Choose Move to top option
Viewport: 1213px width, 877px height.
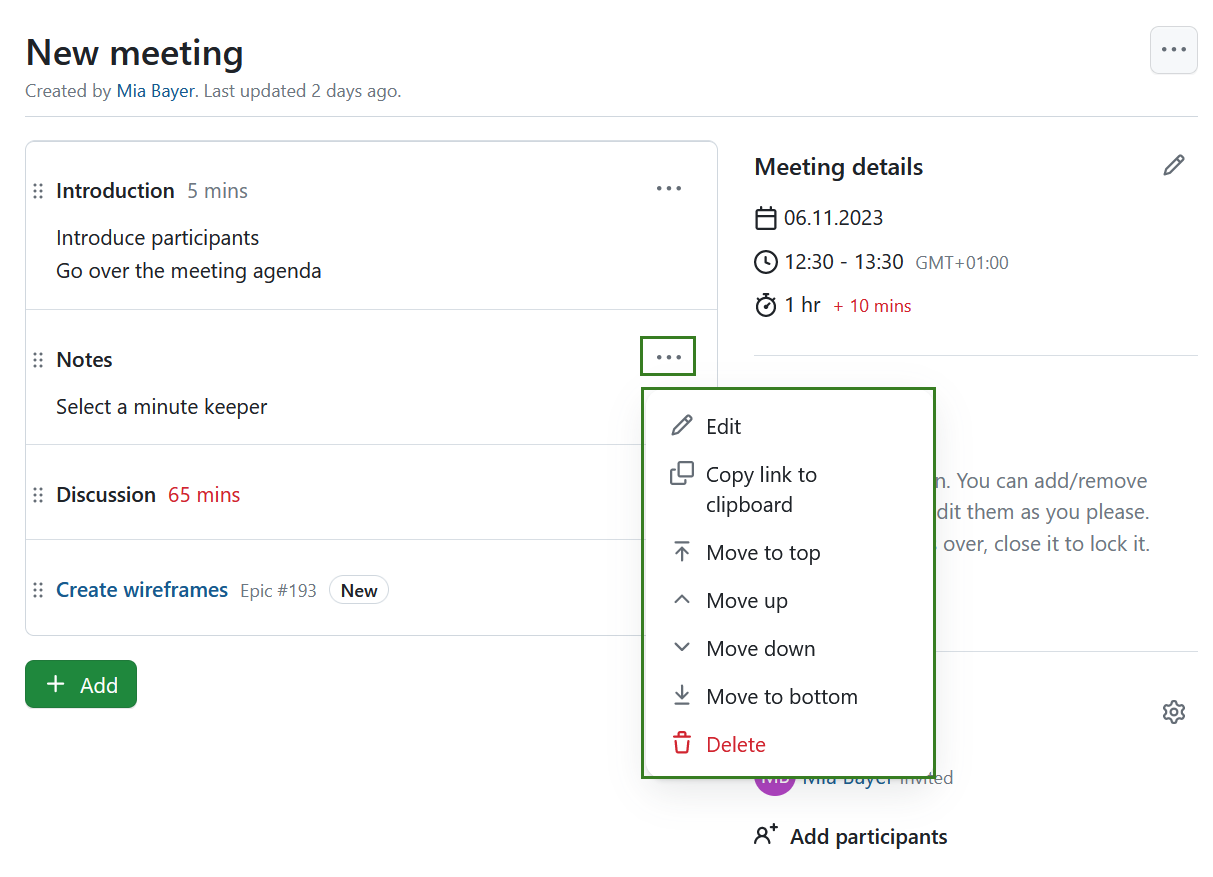762,553
